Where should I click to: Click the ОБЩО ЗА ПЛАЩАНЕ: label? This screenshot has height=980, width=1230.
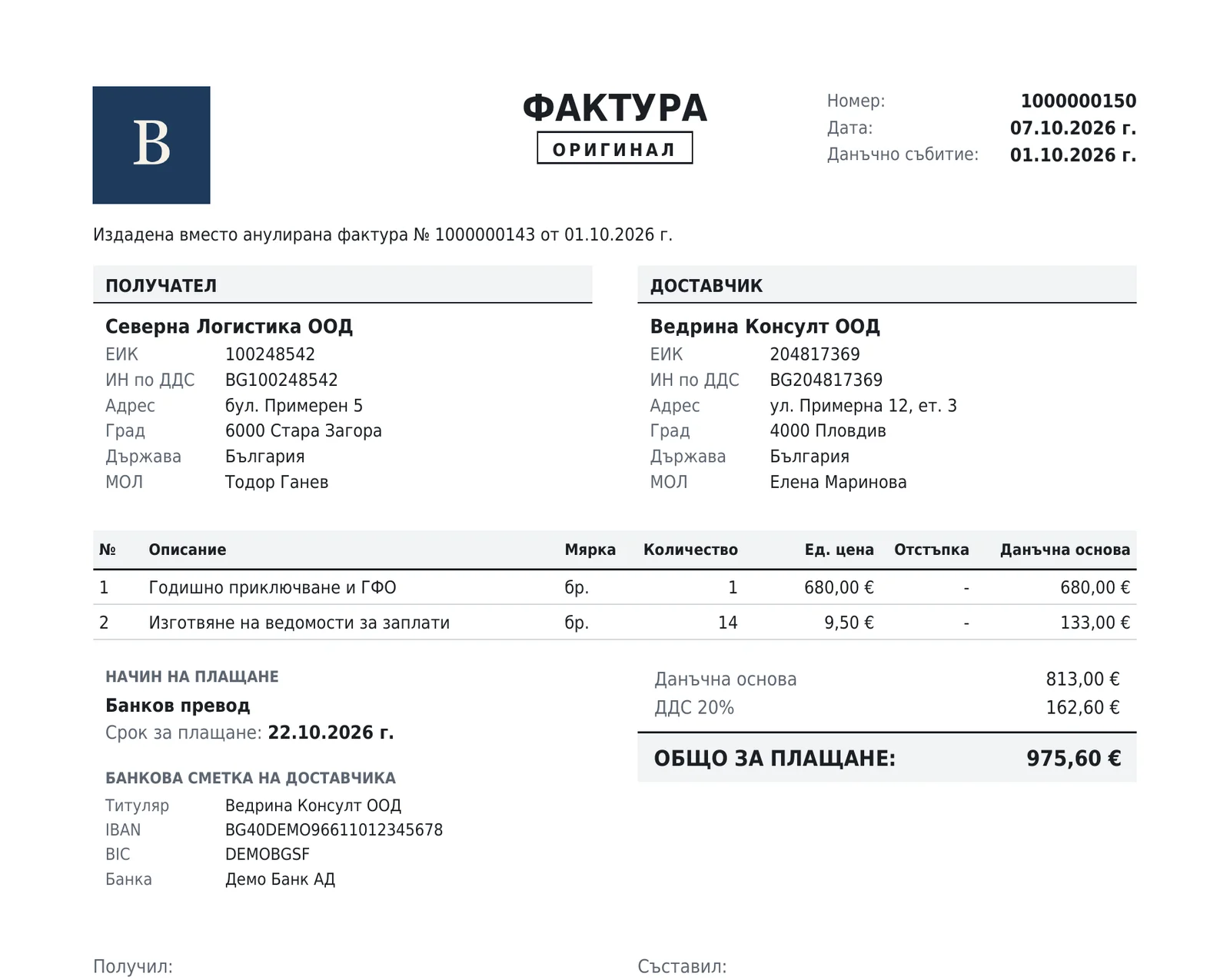coord(775,759)
